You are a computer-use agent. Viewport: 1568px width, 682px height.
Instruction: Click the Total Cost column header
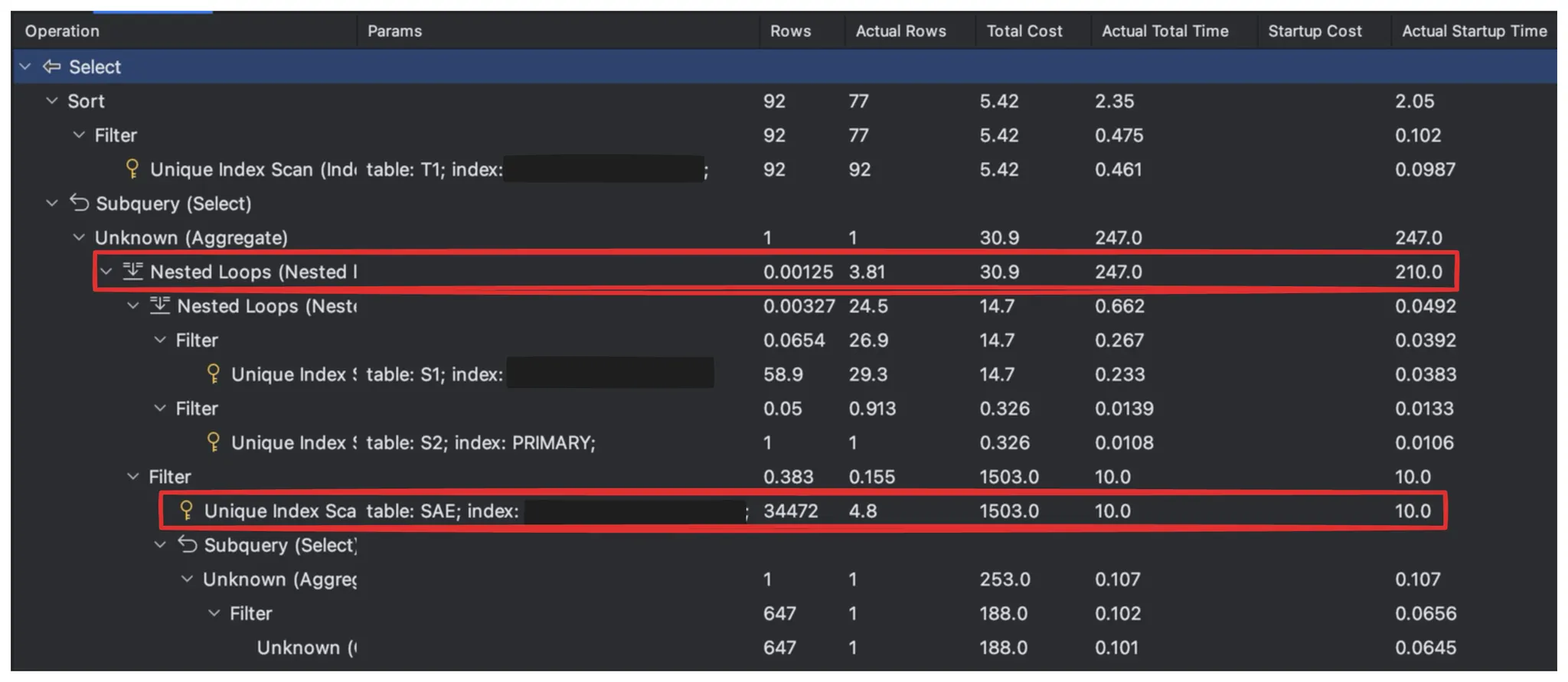point(1024,31)
